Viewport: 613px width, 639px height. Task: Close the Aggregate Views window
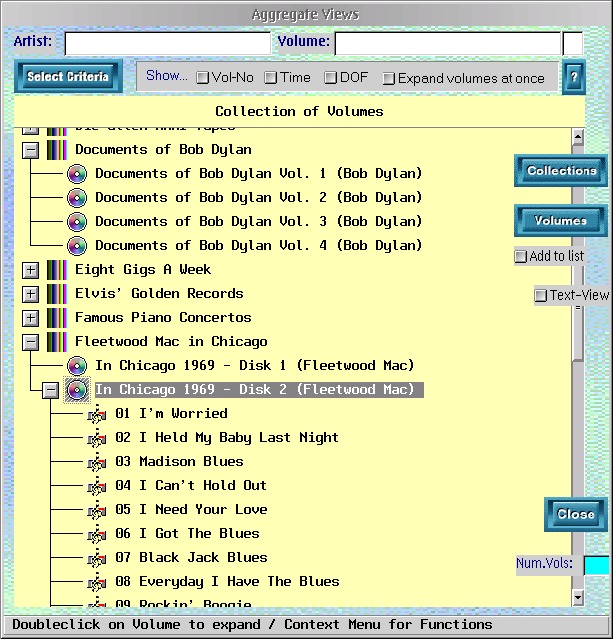pyautogui.click(x=576, y=514)
